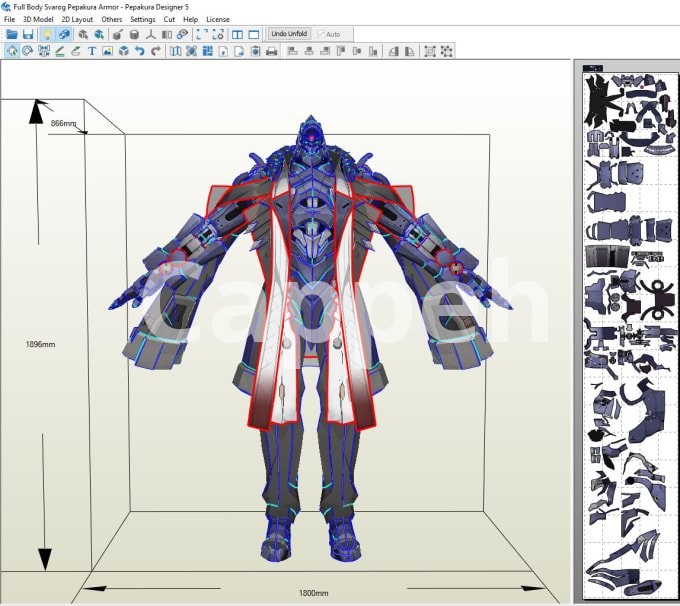
Task: Switch to single window view icon
Action: pos(254,34)
